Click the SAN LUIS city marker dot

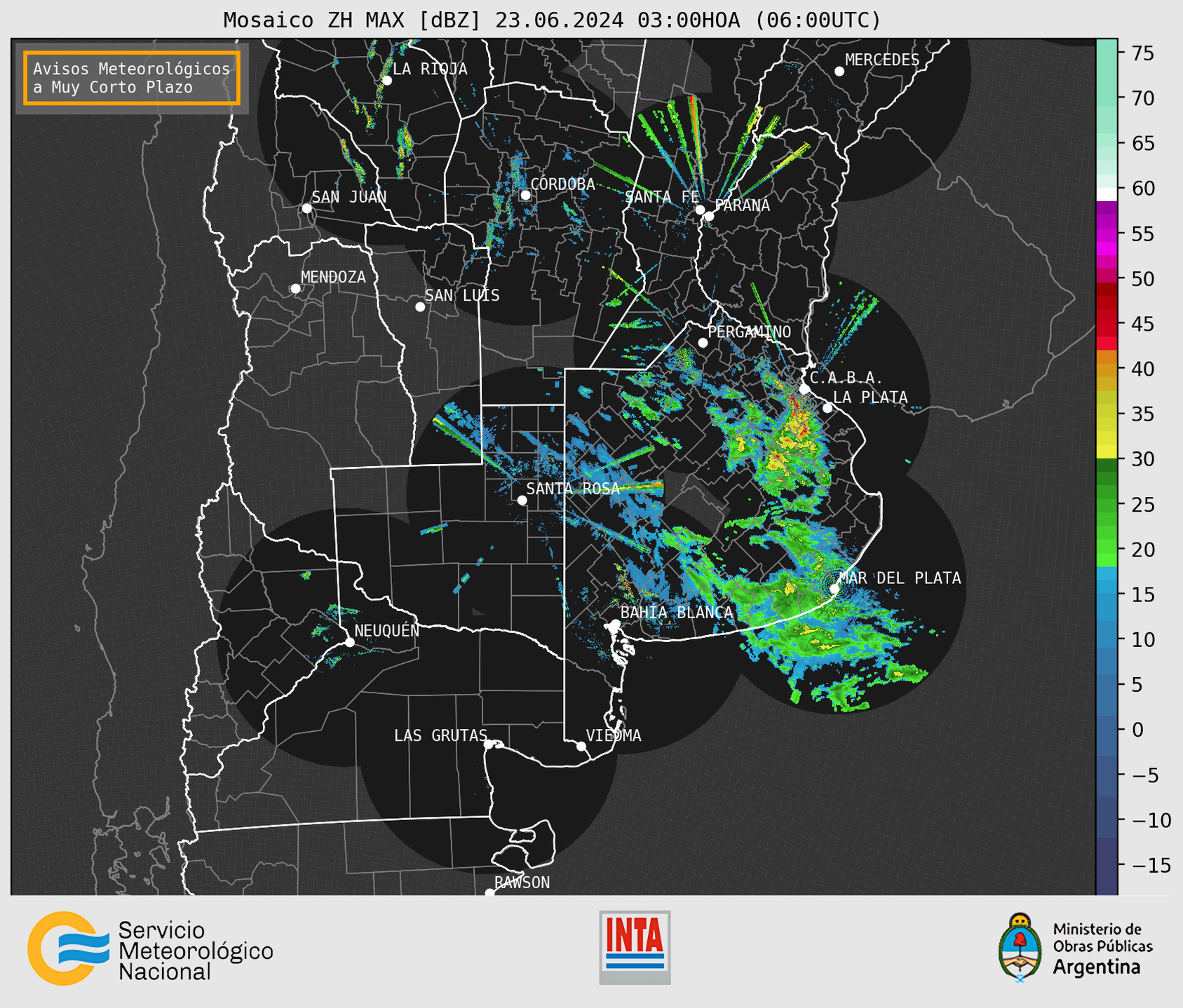pyautogui.click(x=420, y=307)
